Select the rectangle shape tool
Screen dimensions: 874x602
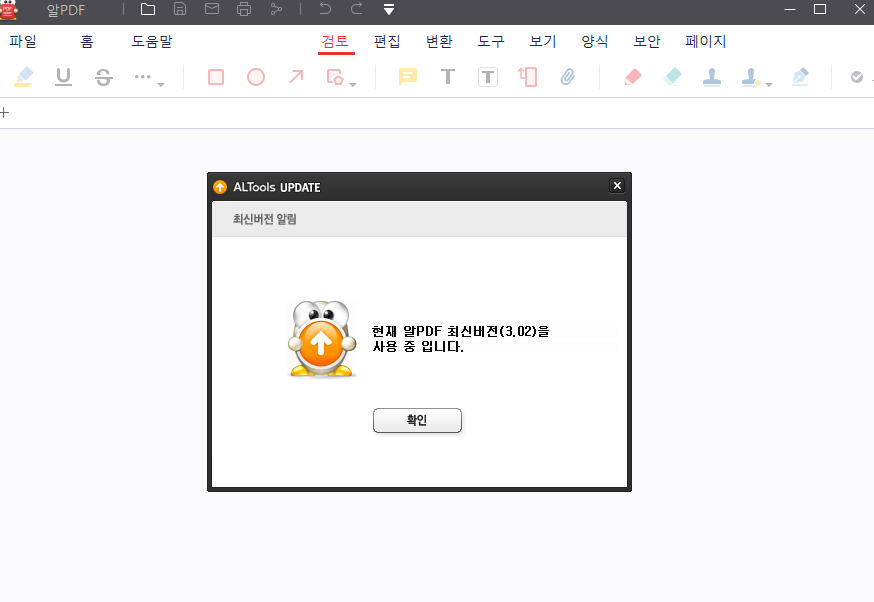click(x=216, y=77)
